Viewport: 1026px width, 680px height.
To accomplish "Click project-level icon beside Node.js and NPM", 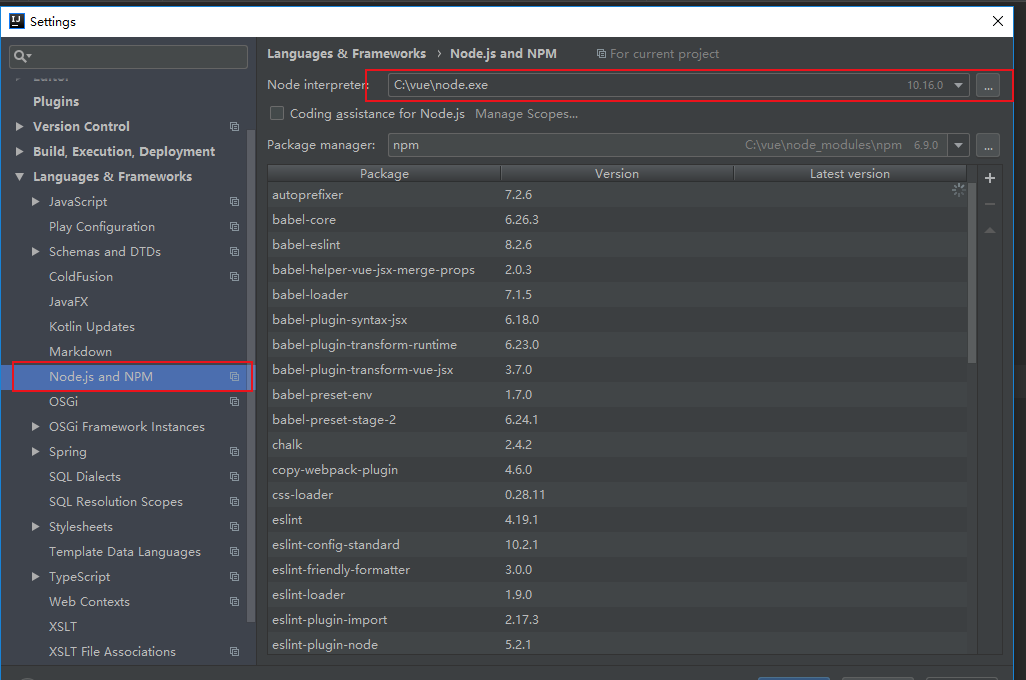I will click(234, 377).
